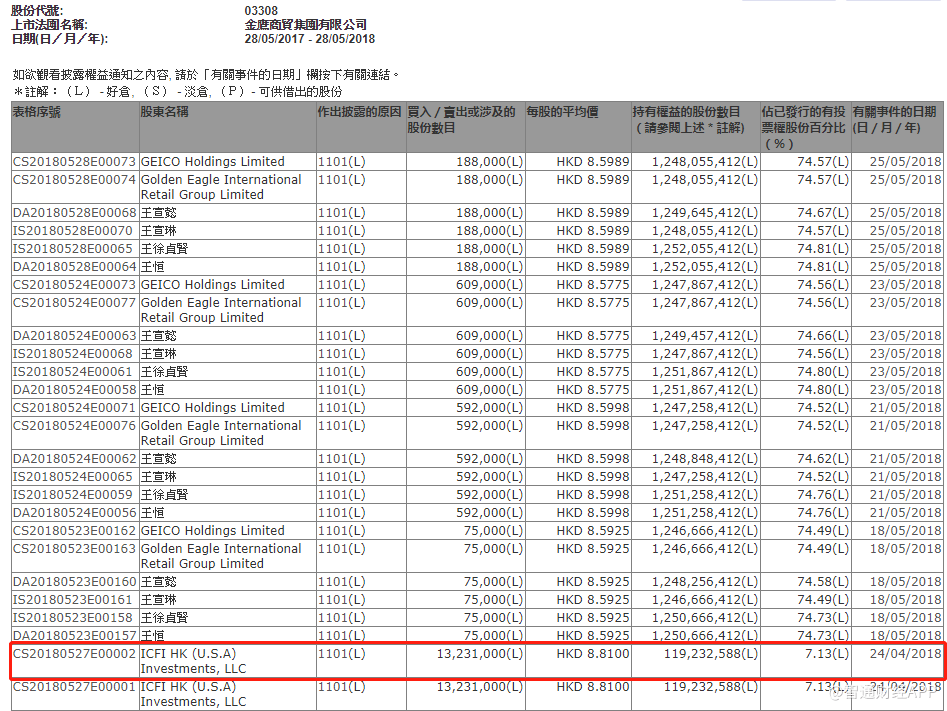Open date link for form IS20180524E00061
Screen dimensions: 947x711
coord(905,372)
